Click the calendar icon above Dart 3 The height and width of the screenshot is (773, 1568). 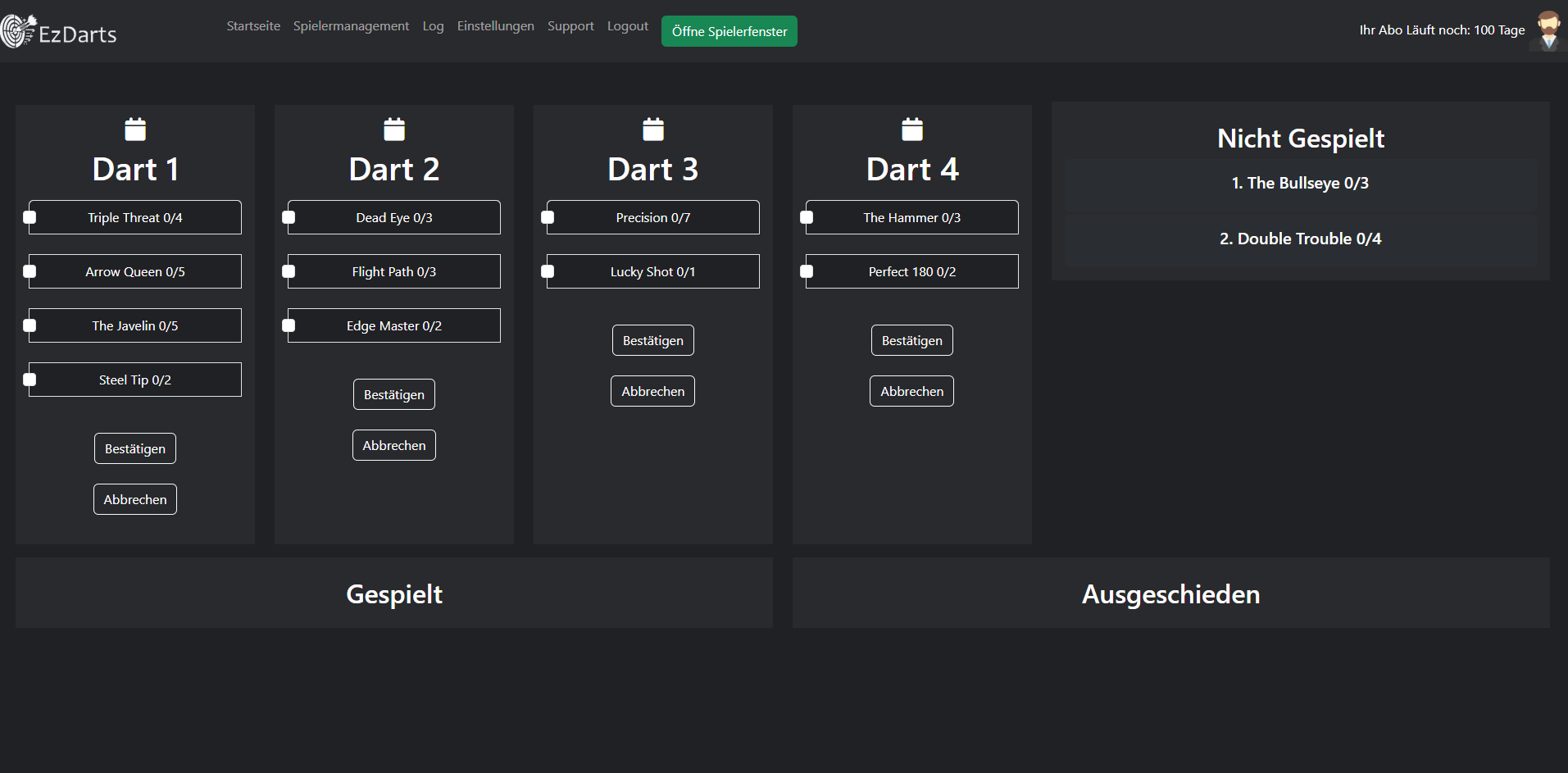(653, 130)
